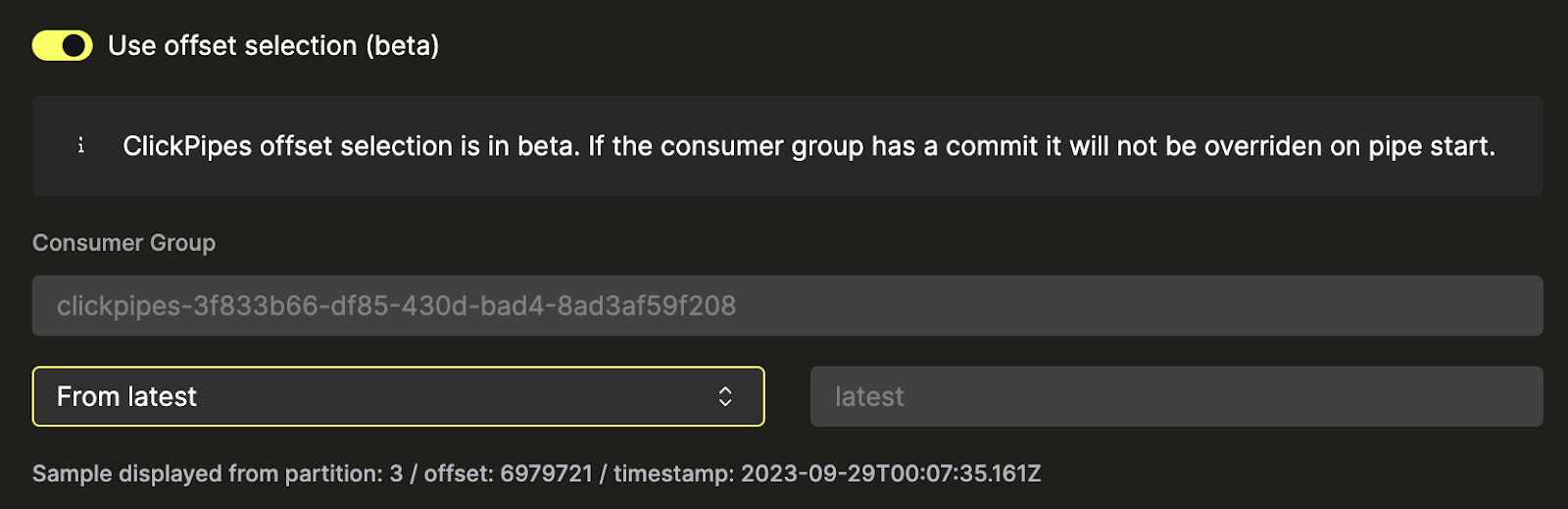Click the up-down chevron icon in the dropdown
This screenshot has width=1568, height=509.
[x=725, y=396]
